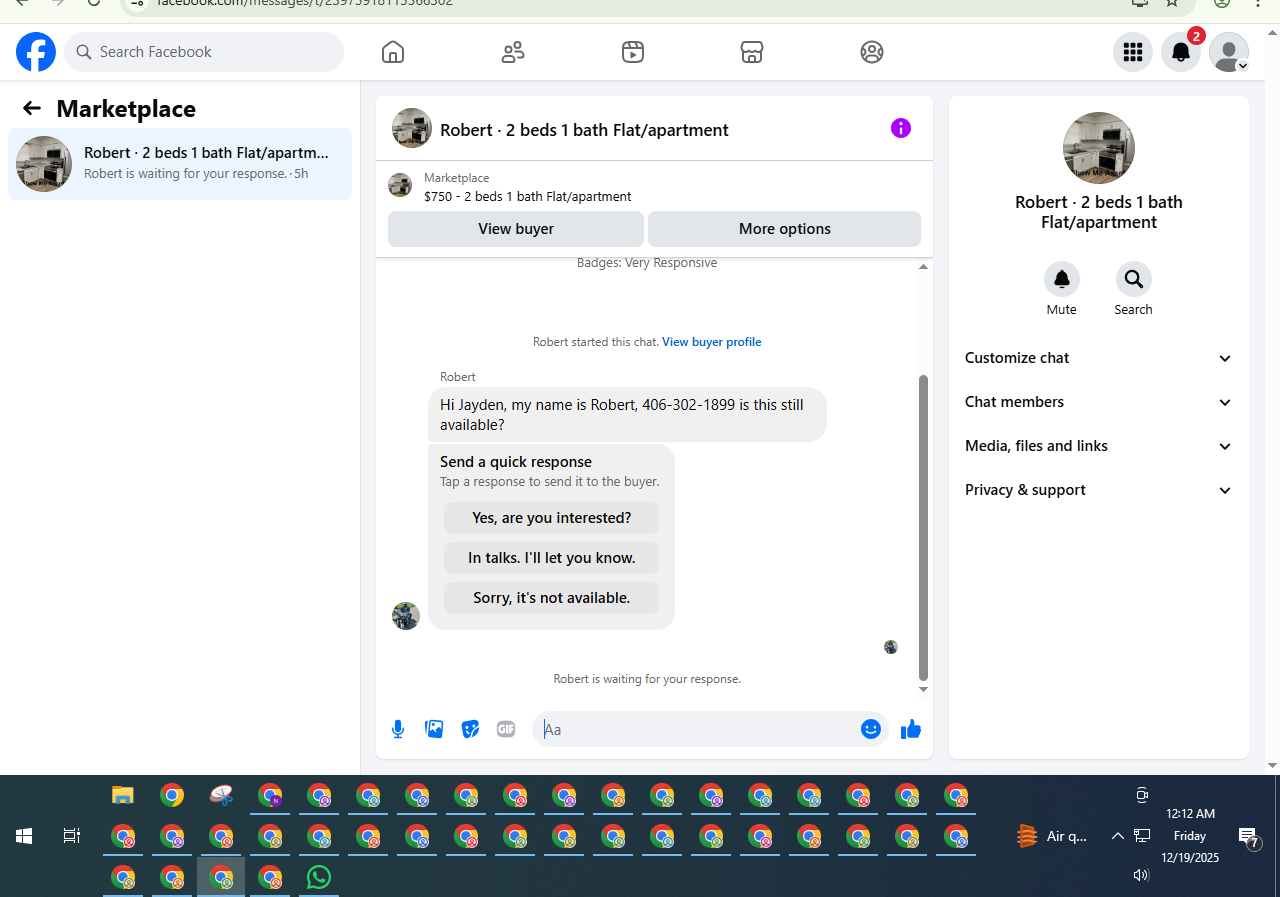1280x897 pixels.
Task: Open the large listing photo in right panel
Action: tap(1099, 148)
